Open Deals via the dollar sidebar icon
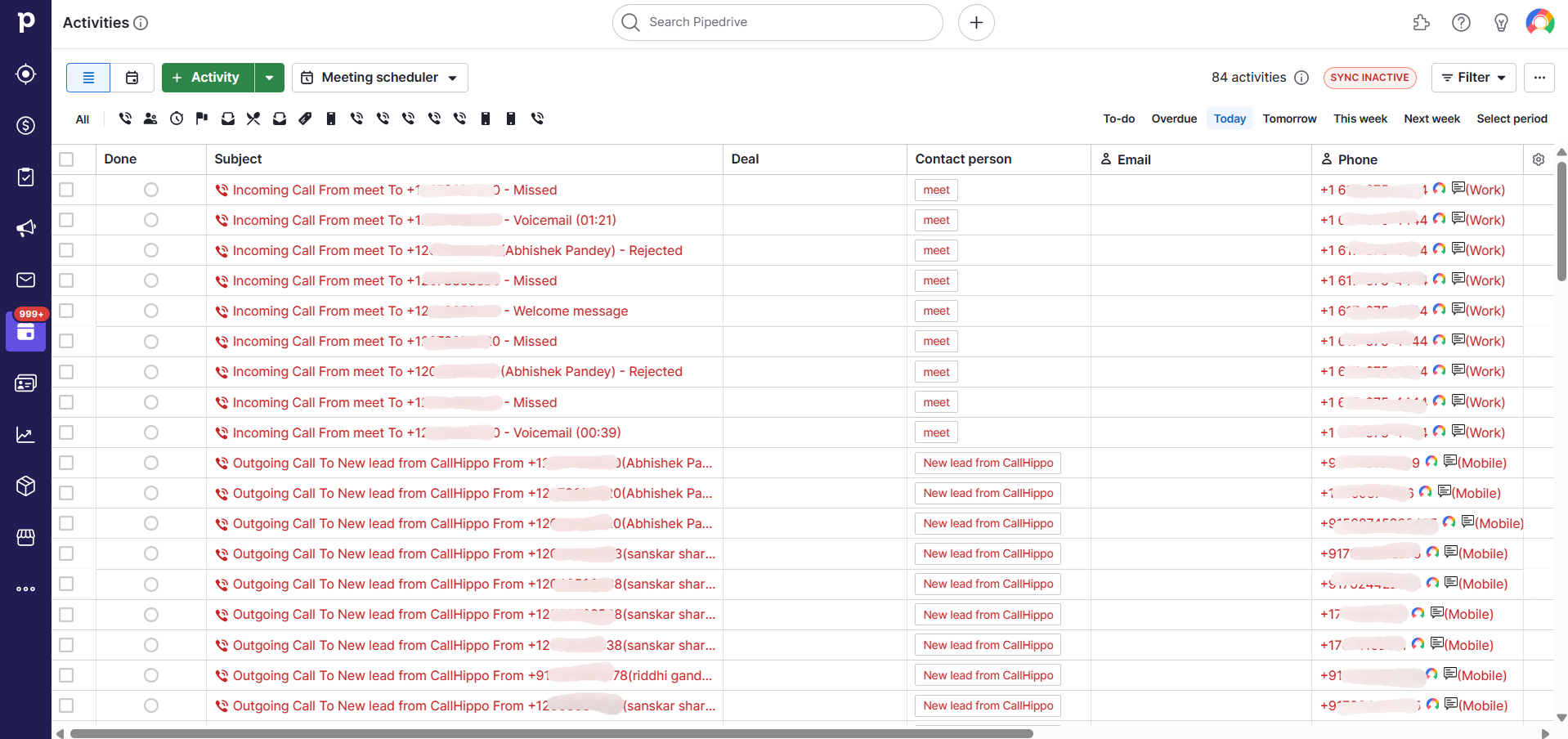 [26, 125]
